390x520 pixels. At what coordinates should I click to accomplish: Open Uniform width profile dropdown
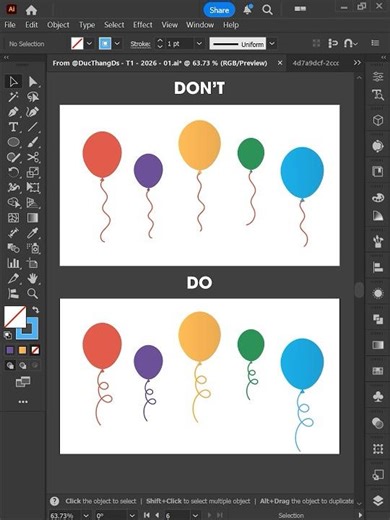coord(272,44)
